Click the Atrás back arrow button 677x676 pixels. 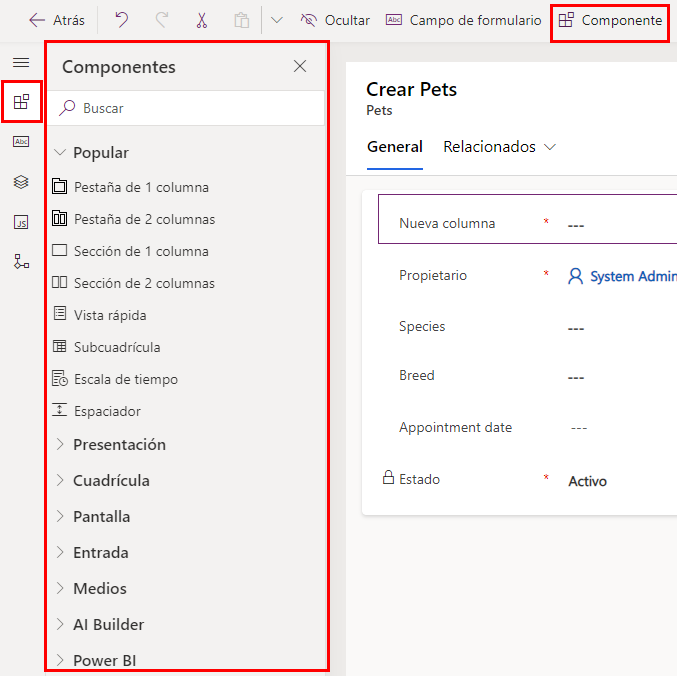coord(56,20)
